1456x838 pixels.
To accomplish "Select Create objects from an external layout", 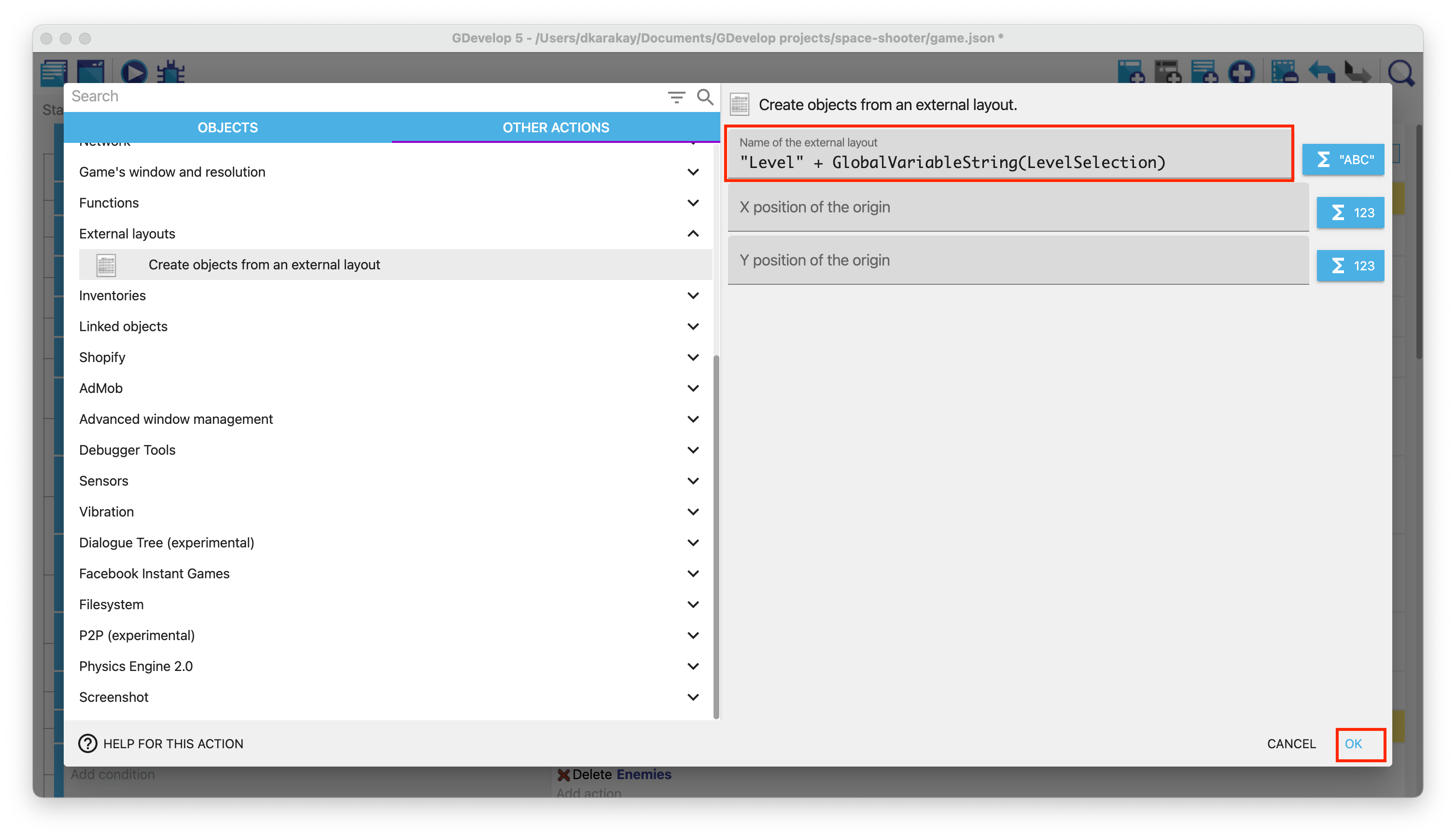I will point(264,265).
